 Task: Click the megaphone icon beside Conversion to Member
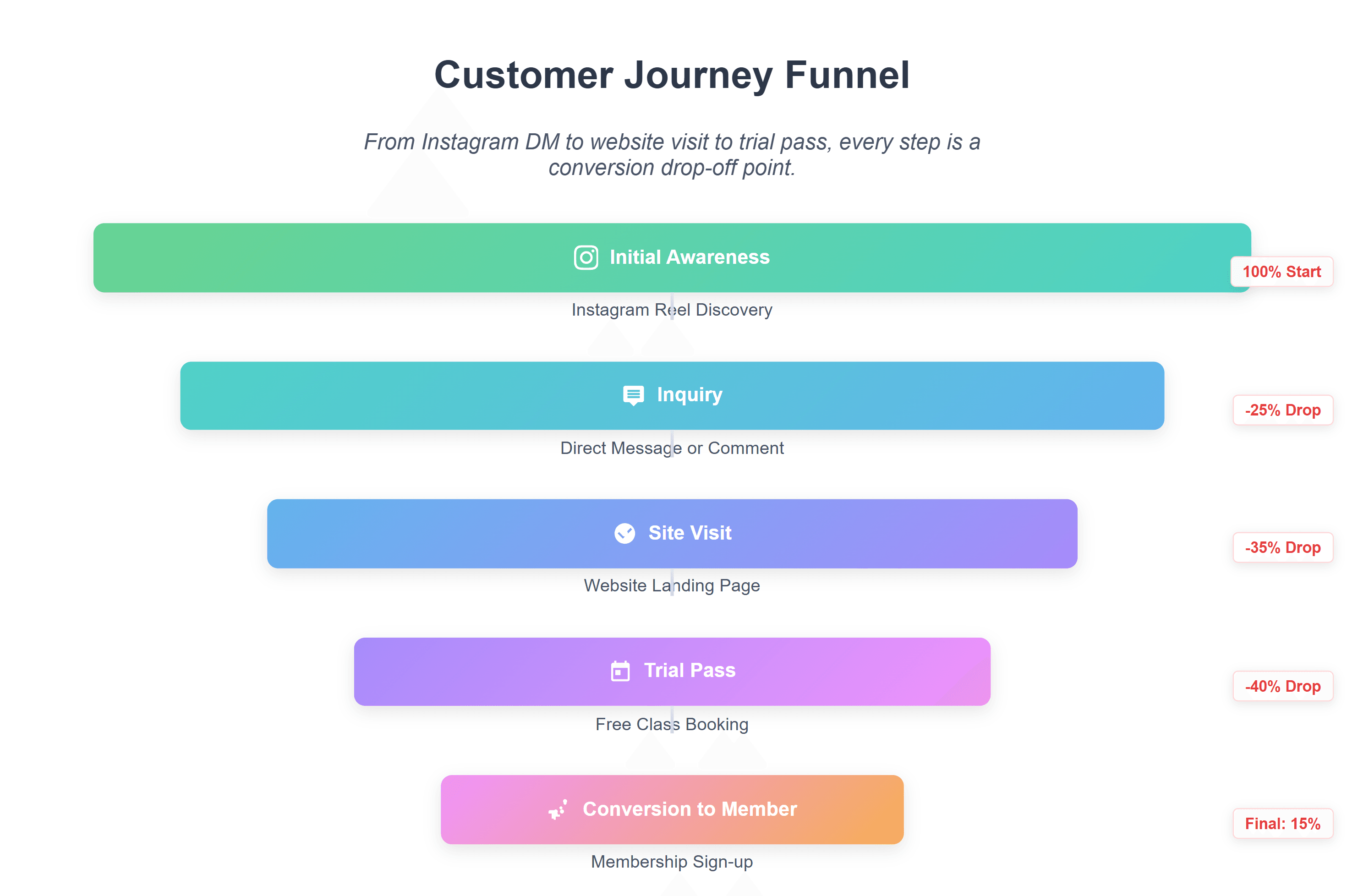click(558, 809)
